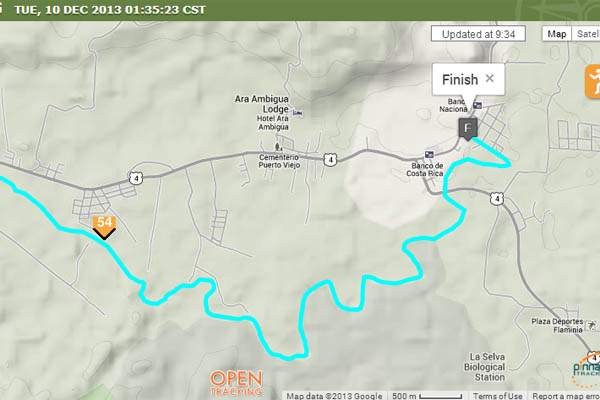600x400 pixels.
Task: Open the Terms of Use link
Action: [x=497, y=395]
